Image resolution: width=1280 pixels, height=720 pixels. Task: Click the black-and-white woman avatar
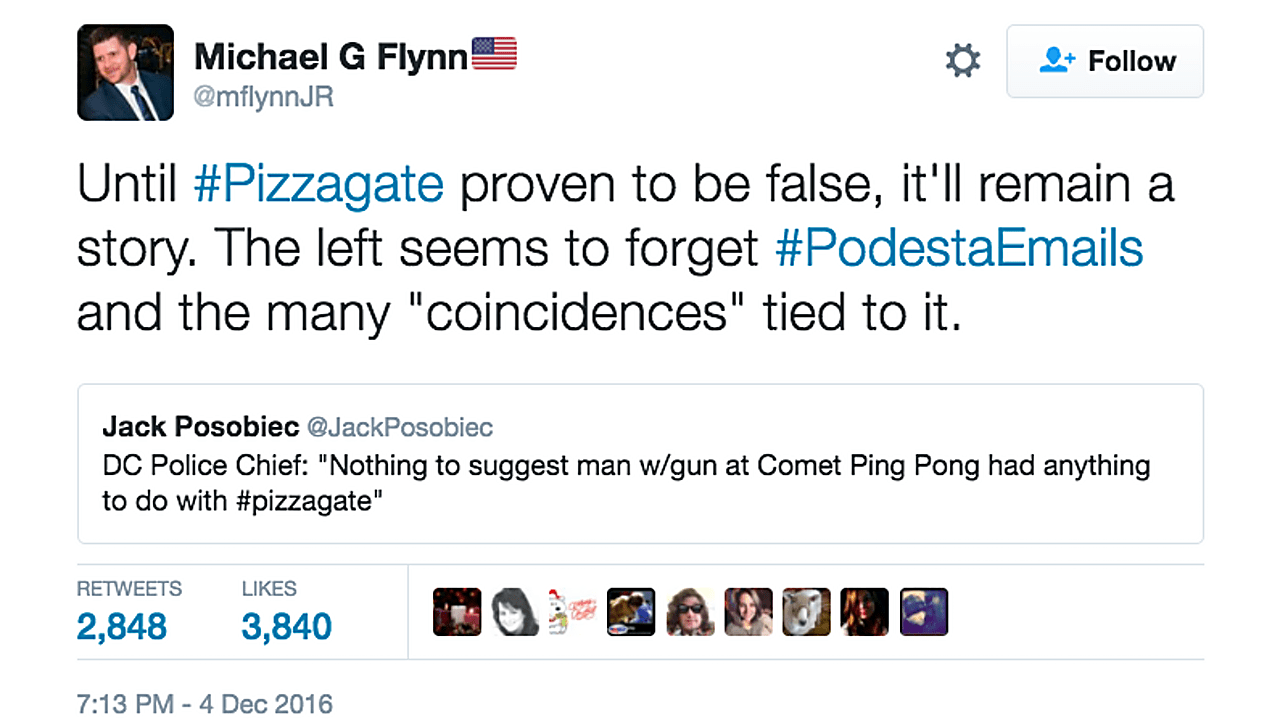point(515,612)
